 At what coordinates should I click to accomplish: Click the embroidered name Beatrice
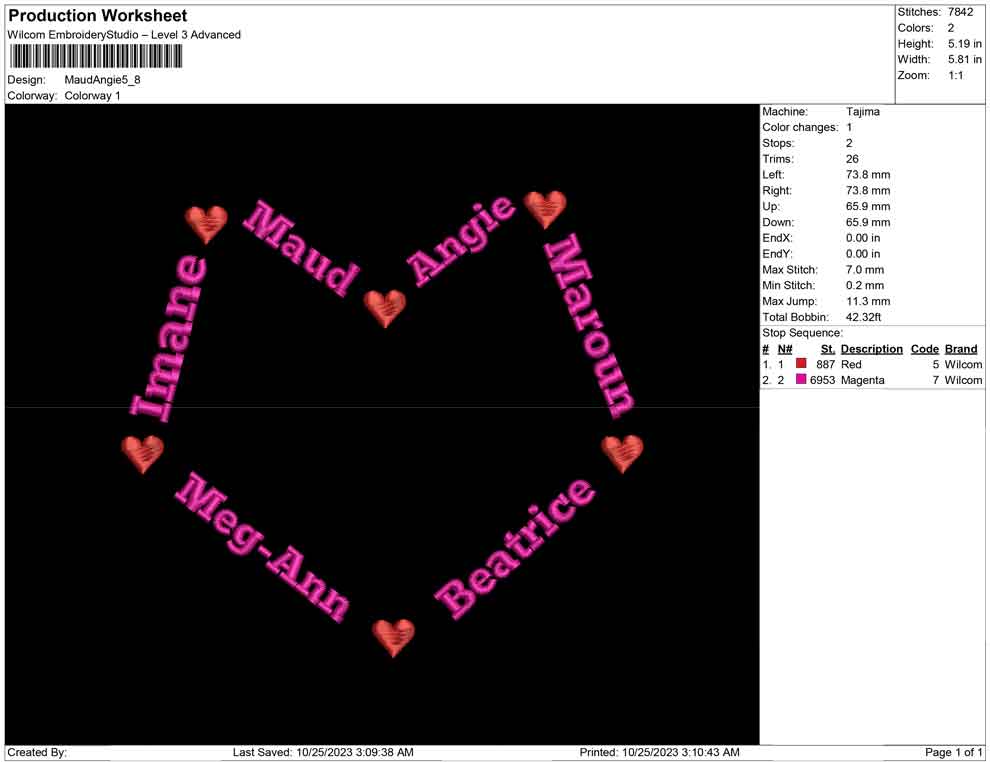[516, 547]
